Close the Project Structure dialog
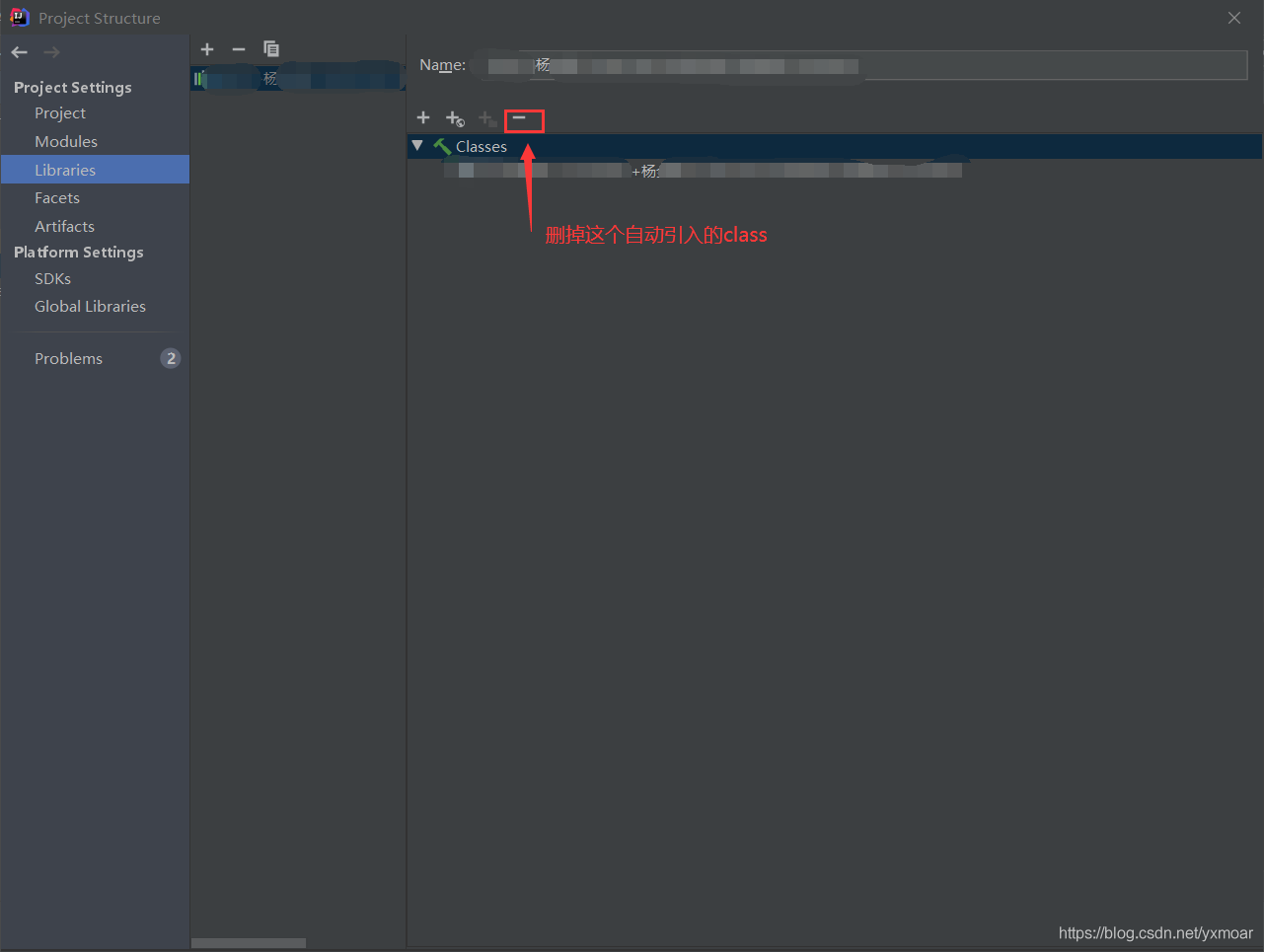1264x952 pixels. point(1234,18)
